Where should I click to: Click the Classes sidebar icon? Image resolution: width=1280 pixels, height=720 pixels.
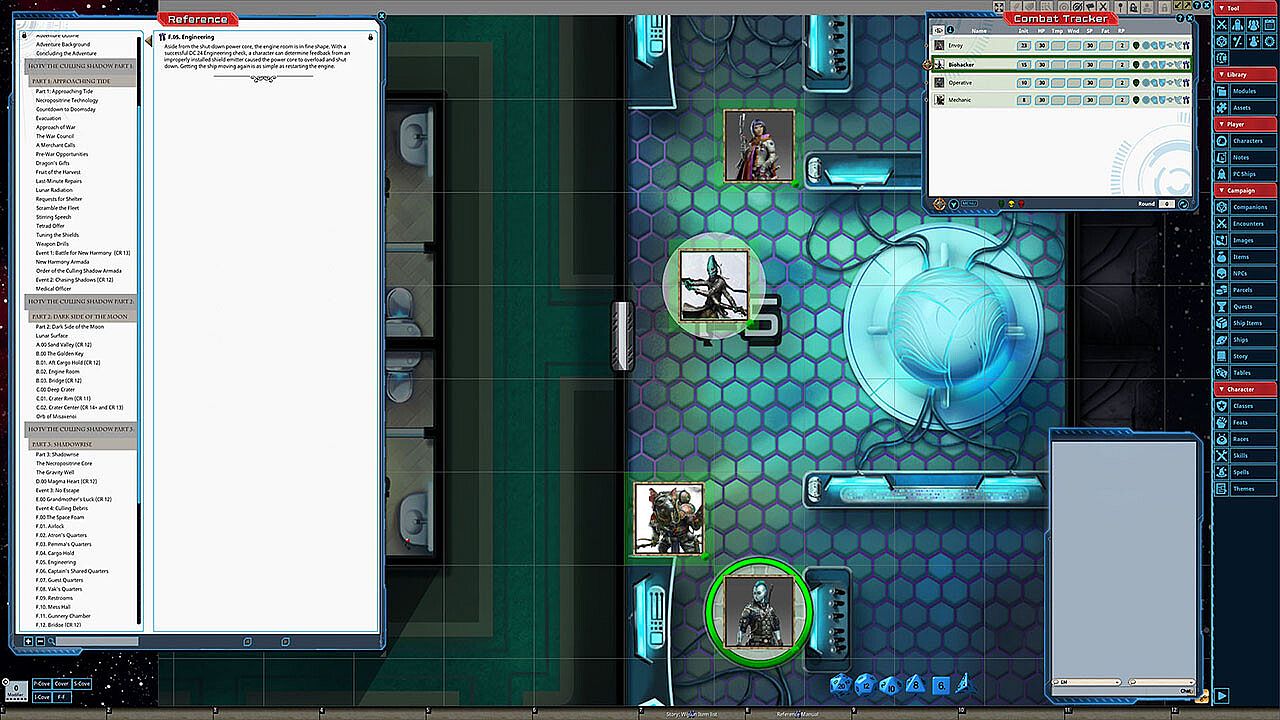coord(1221,406)
